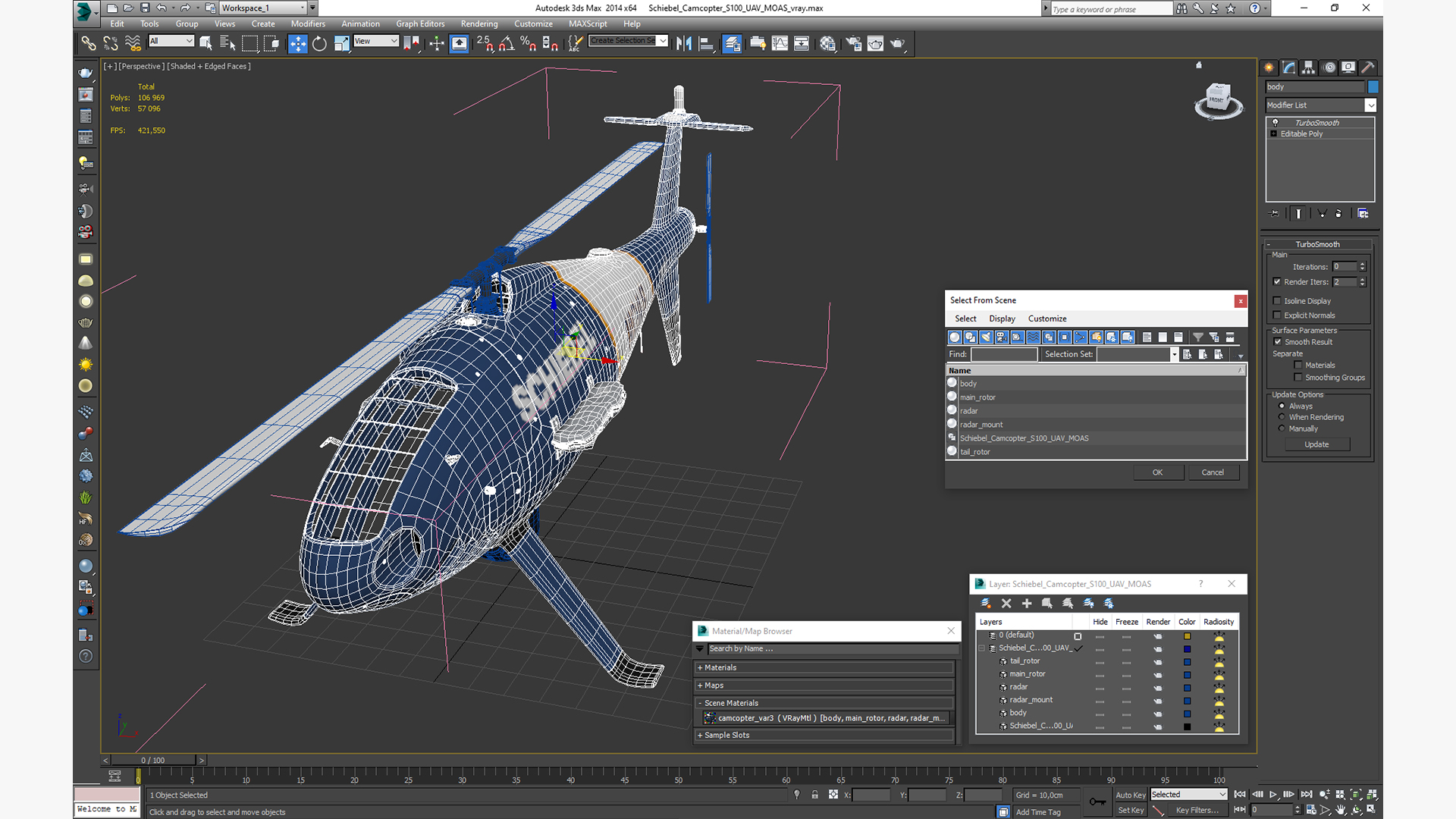Image resolution: width=1456 pixels, height=819 pixels.
Task: Open the Workspace_1 dropdown
Action: pos(303,8)
